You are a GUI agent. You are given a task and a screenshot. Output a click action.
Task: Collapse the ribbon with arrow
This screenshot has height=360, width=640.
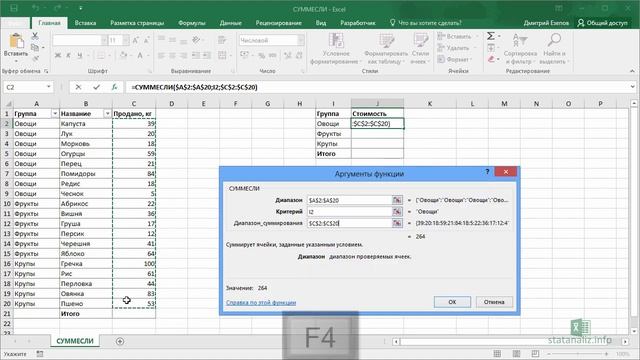(x=632, y=71)
